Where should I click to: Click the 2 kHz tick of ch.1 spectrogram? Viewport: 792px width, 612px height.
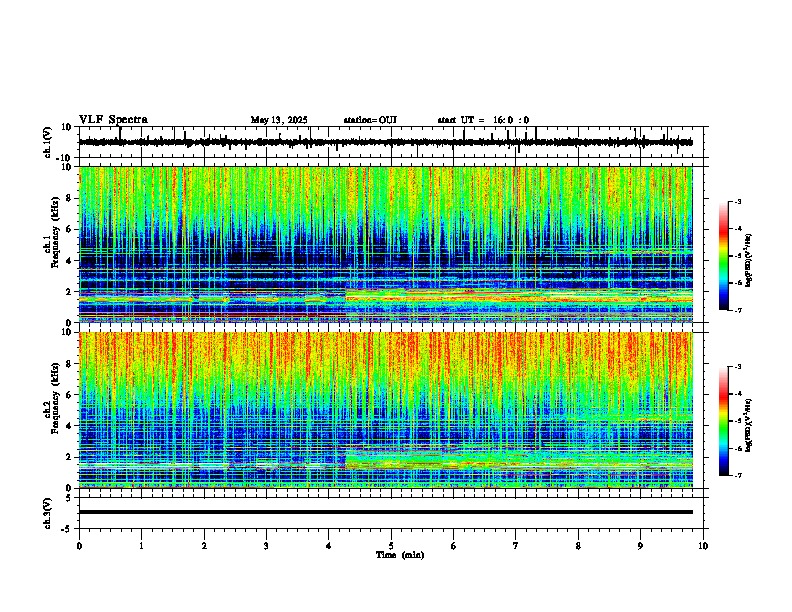tap(70, 292)
